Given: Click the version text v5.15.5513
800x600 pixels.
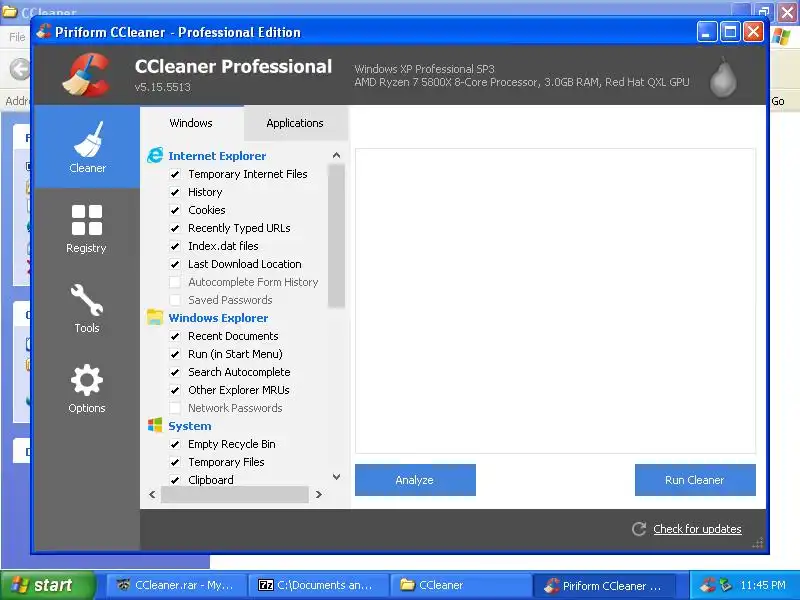Looking at the screenshot, I should pos(163,87).
